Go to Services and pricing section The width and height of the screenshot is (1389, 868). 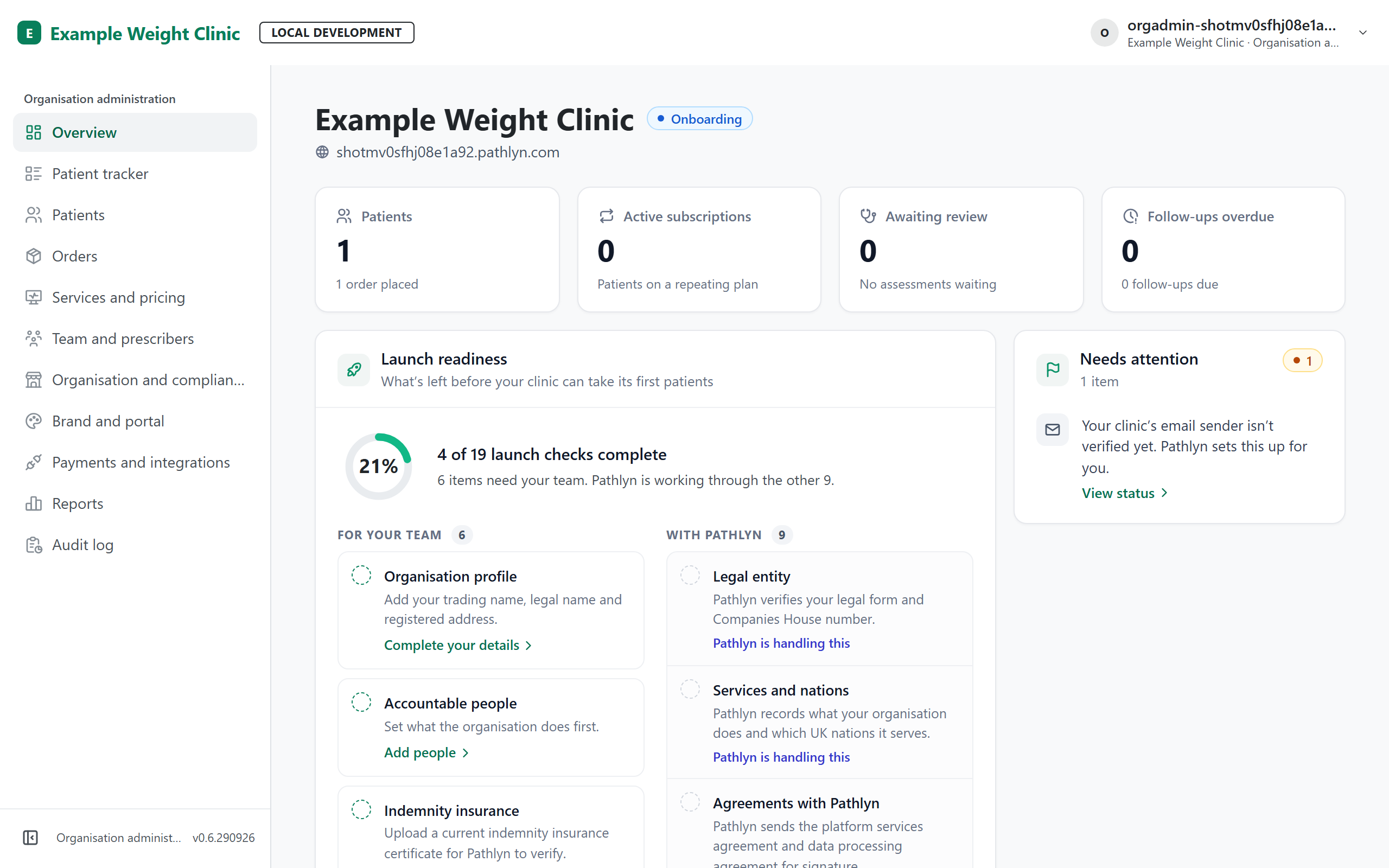click(135, 297)
